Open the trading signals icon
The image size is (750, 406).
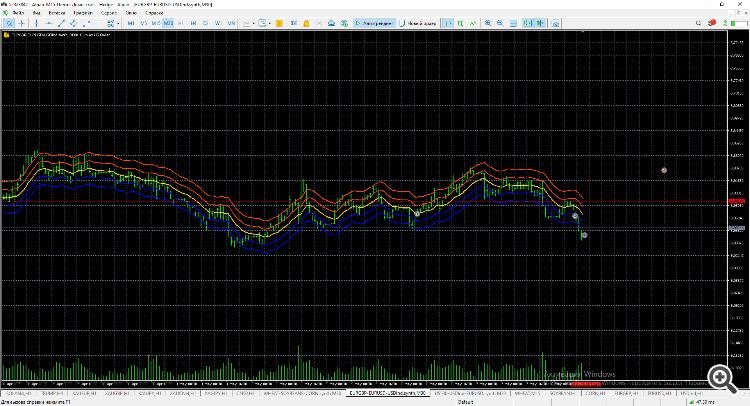pos(319,23)
